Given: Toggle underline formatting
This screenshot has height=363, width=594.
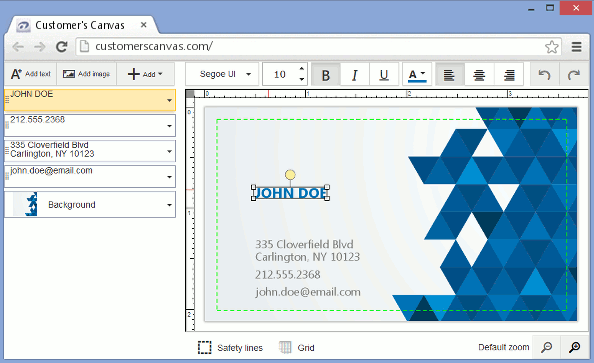Looking at the screenshot, I should (384, 75).
